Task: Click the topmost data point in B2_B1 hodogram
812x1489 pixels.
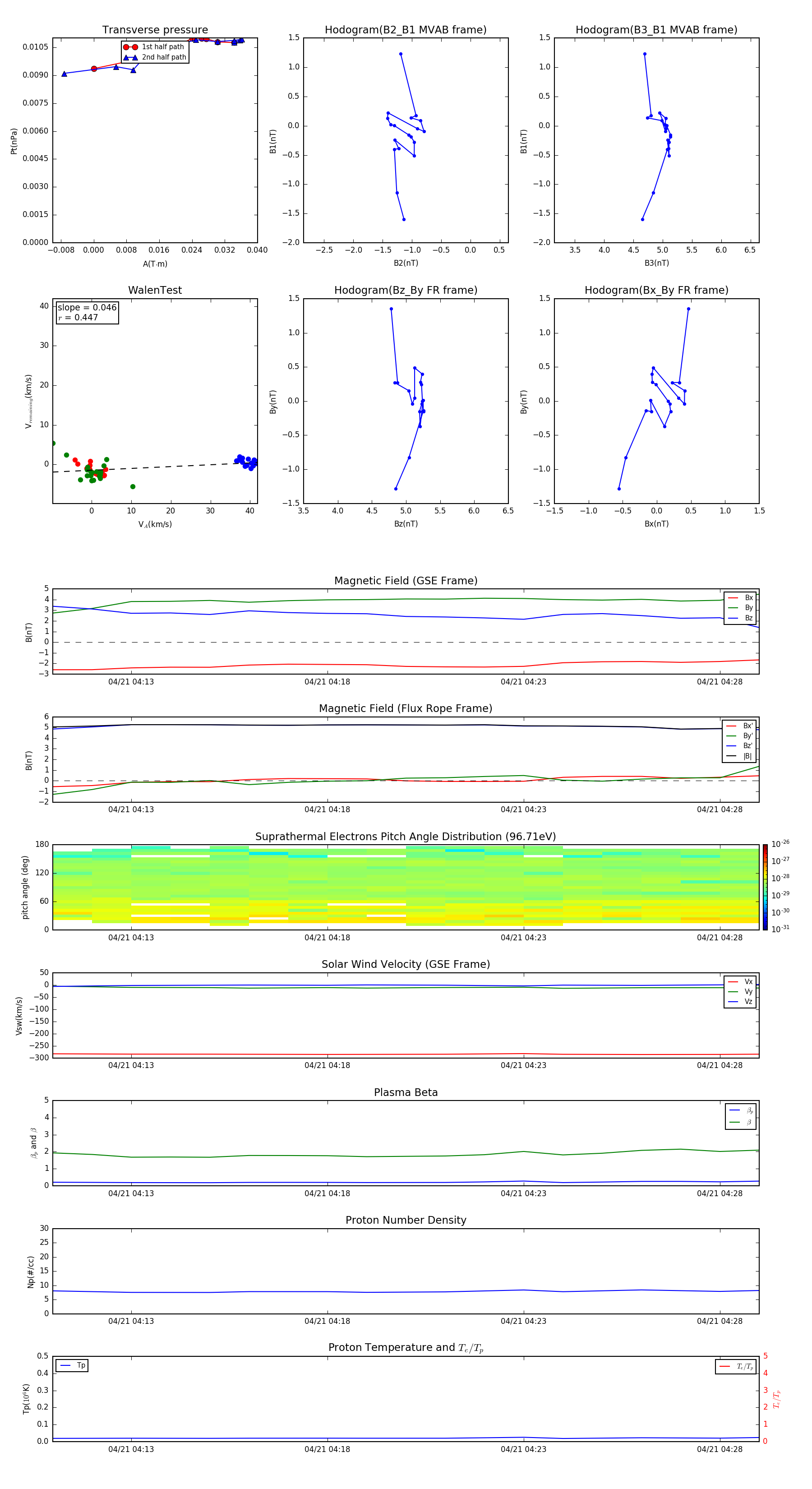Action: [401, 54]
